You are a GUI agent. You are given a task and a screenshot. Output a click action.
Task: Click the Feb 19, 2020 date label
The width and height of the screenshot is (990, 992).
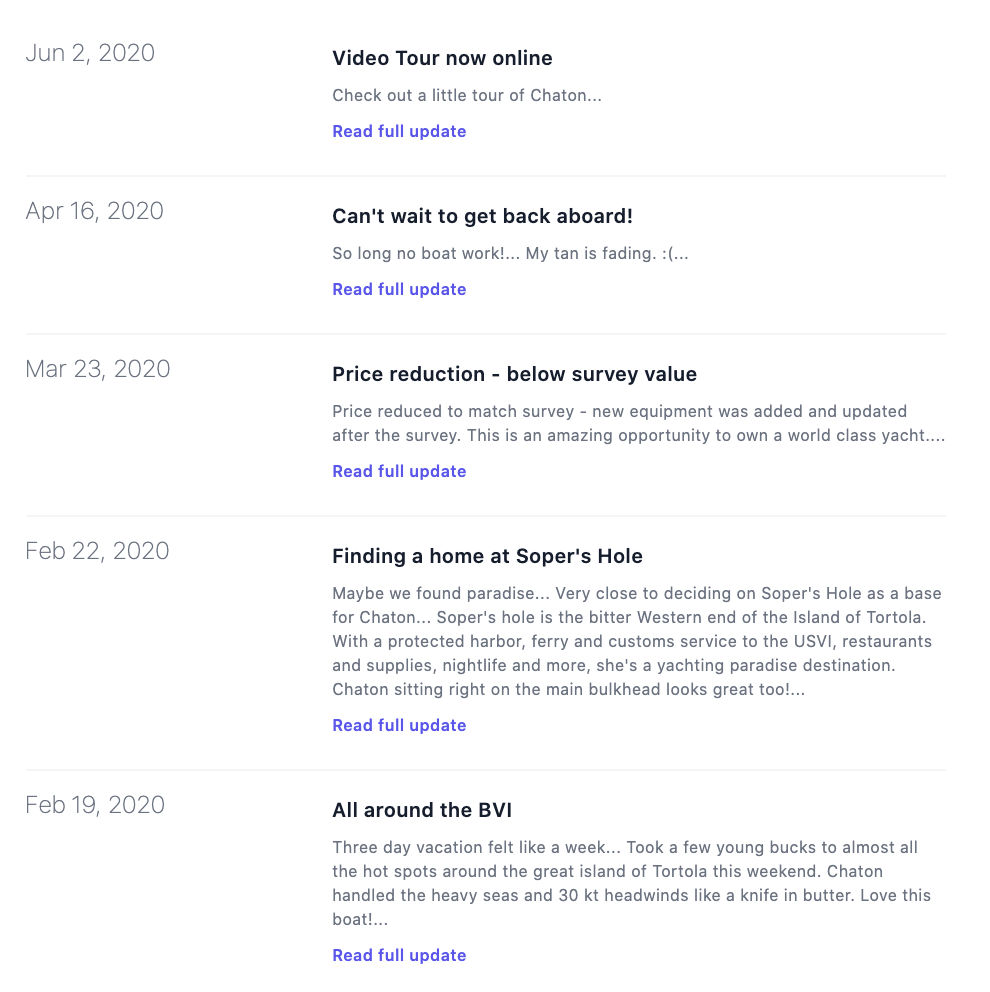pos(95,805)
